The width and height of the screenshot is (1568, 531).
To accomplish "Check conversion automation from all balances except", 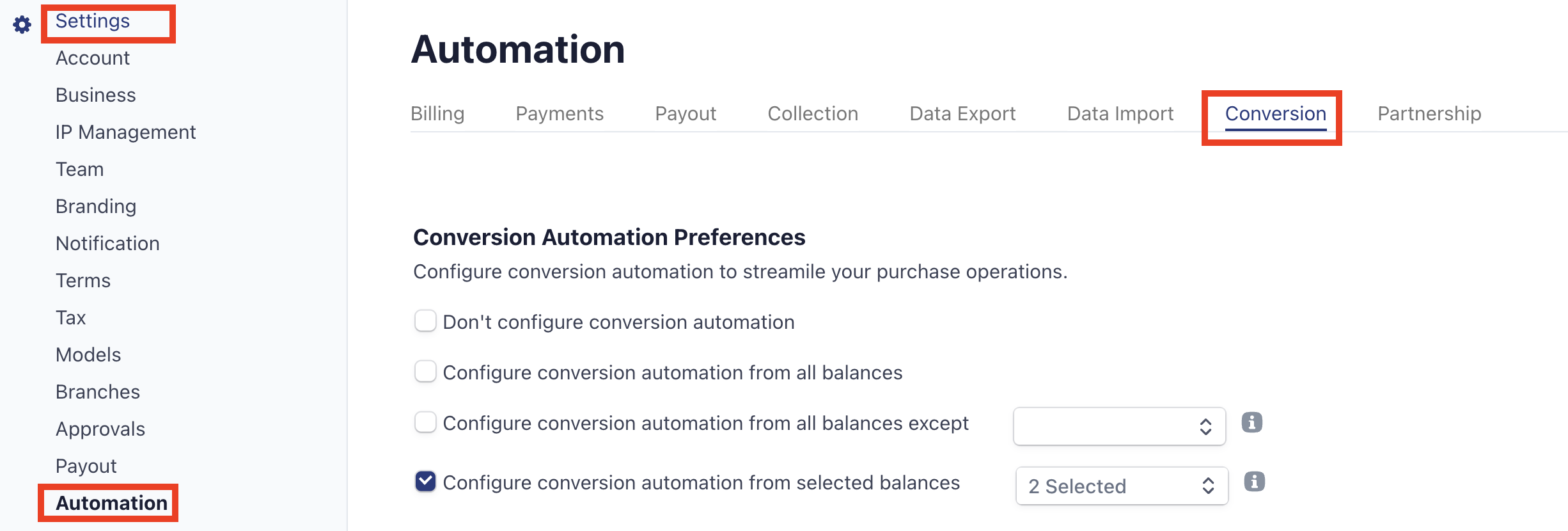I will tap(425, 422).
